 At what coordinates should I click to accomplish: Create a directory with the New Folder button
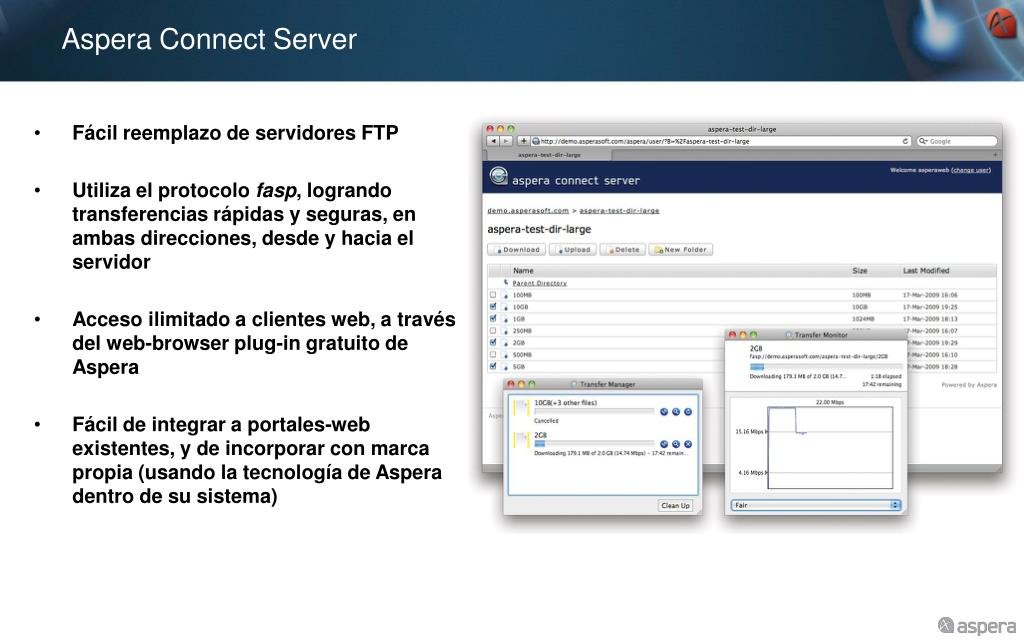680,249
